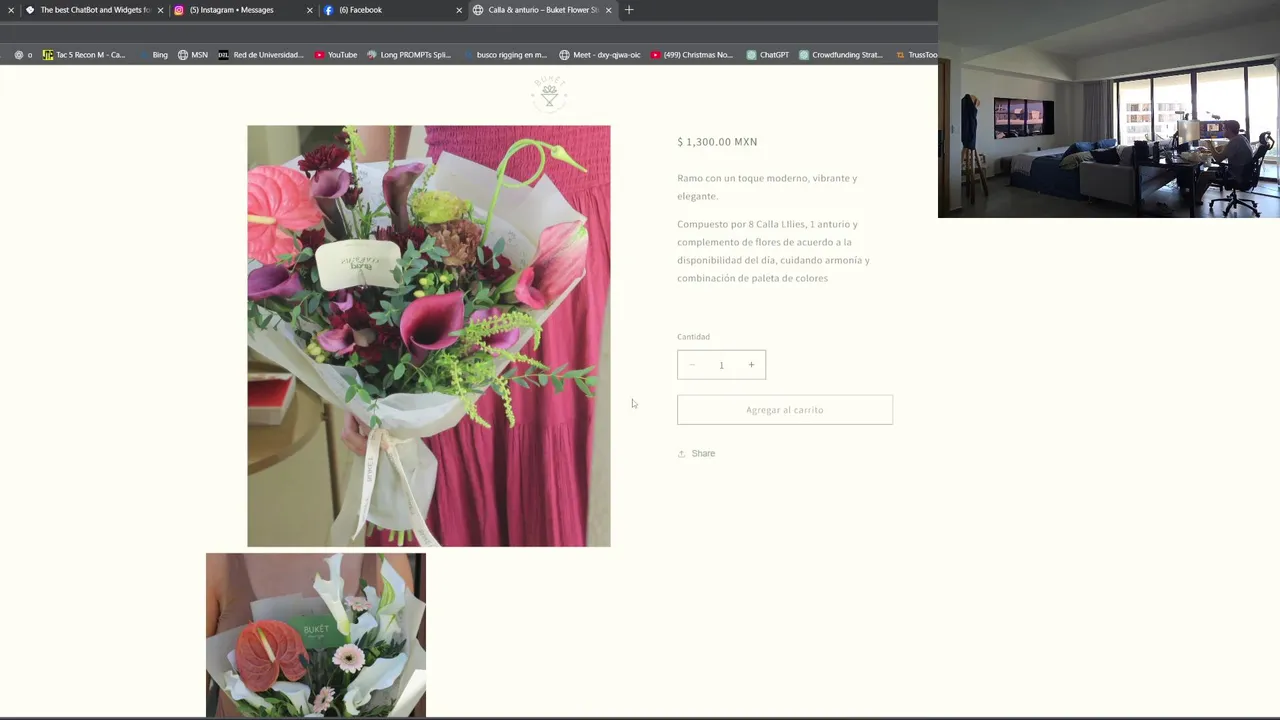
Task: Open the ChatGPT bookmark
Action: coord(768,55)
